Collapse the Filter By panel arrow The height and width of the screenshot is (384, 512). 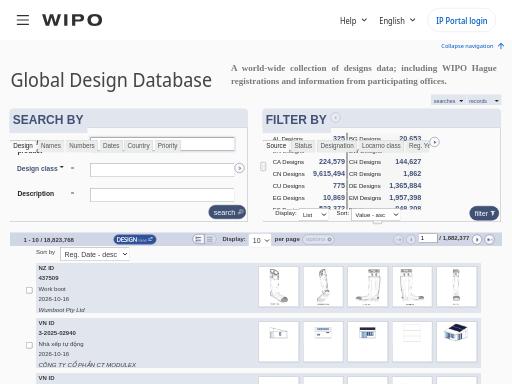pyautogui.click(x=336, y=117)
